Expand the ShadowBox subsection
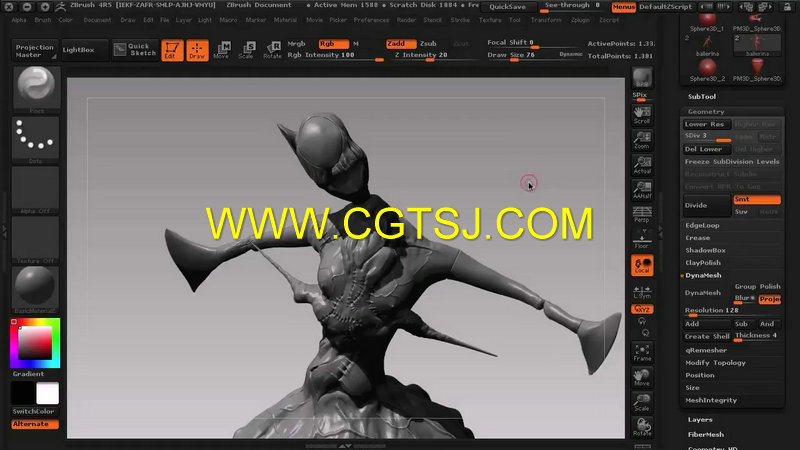The width and height of the screenshot is (800, 450). [705, 250]
